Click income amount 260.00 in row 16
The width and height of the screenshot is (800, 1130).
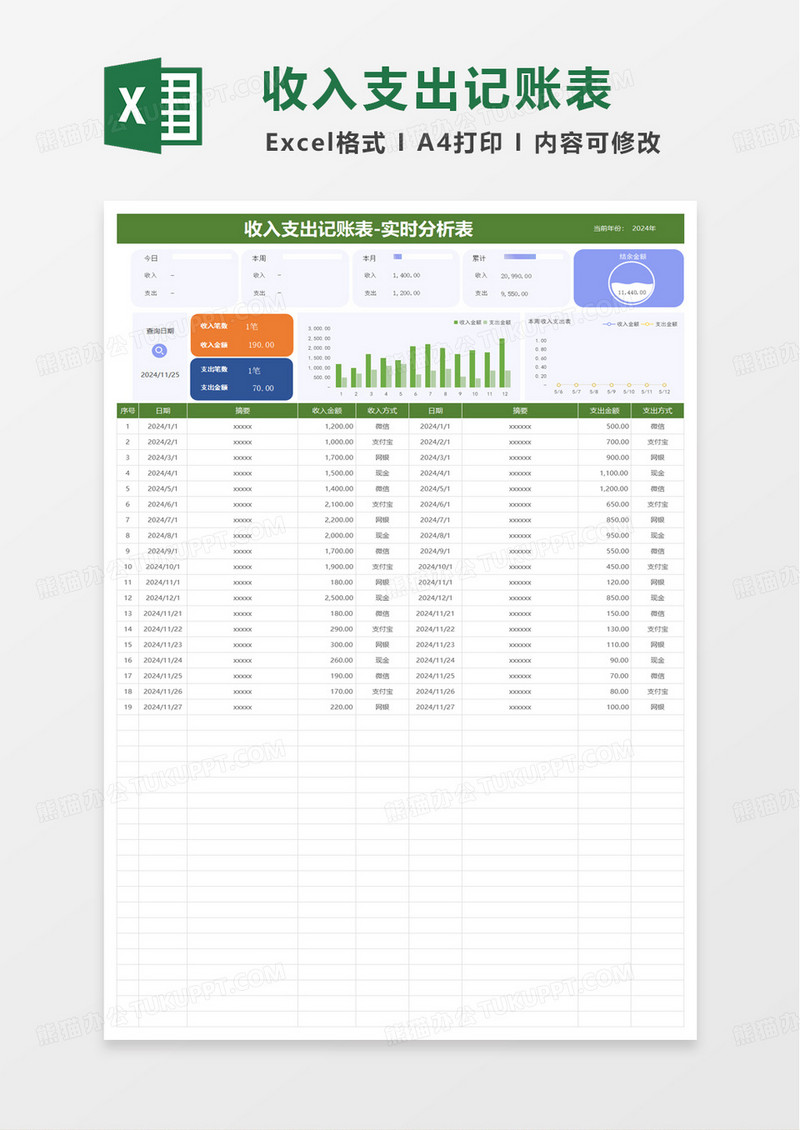pos(342,661)
